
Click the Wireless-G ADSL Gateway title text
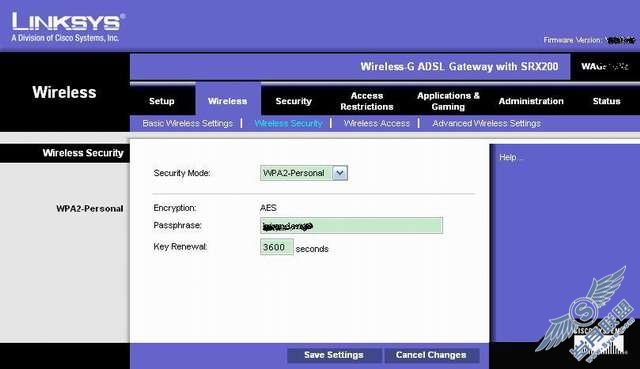click(459, 67)
